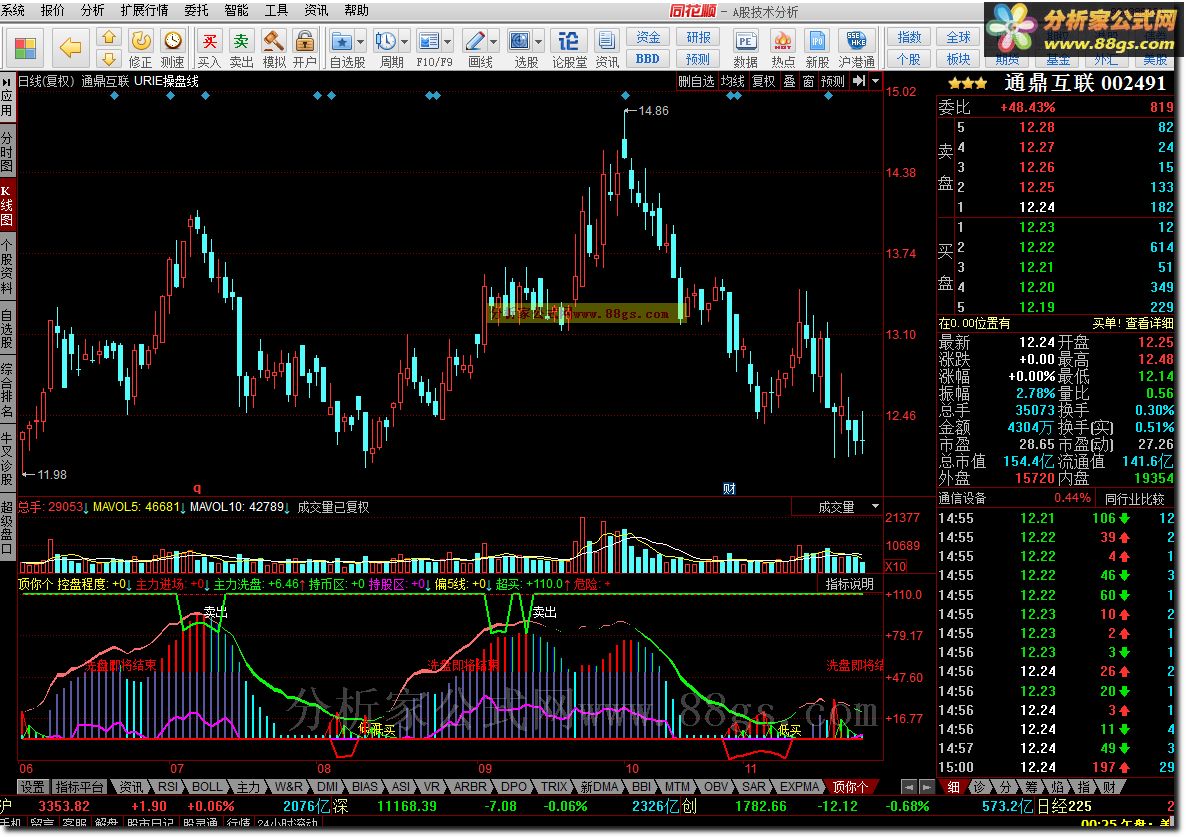Click the 周期 clock icon
The height and width of the screenshot is (837, 1186).
[386, 41]
